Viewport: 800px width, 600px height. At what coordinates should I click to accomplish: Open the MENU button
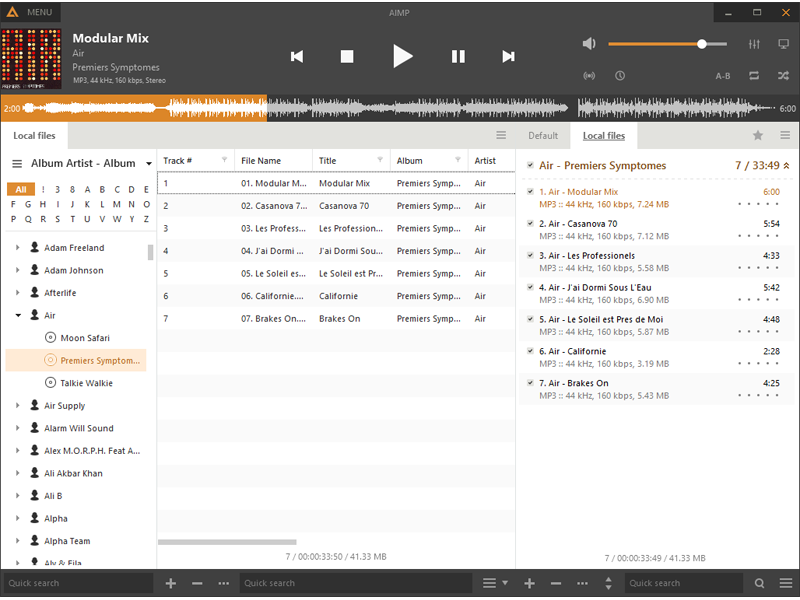click(x=31, y=12)
